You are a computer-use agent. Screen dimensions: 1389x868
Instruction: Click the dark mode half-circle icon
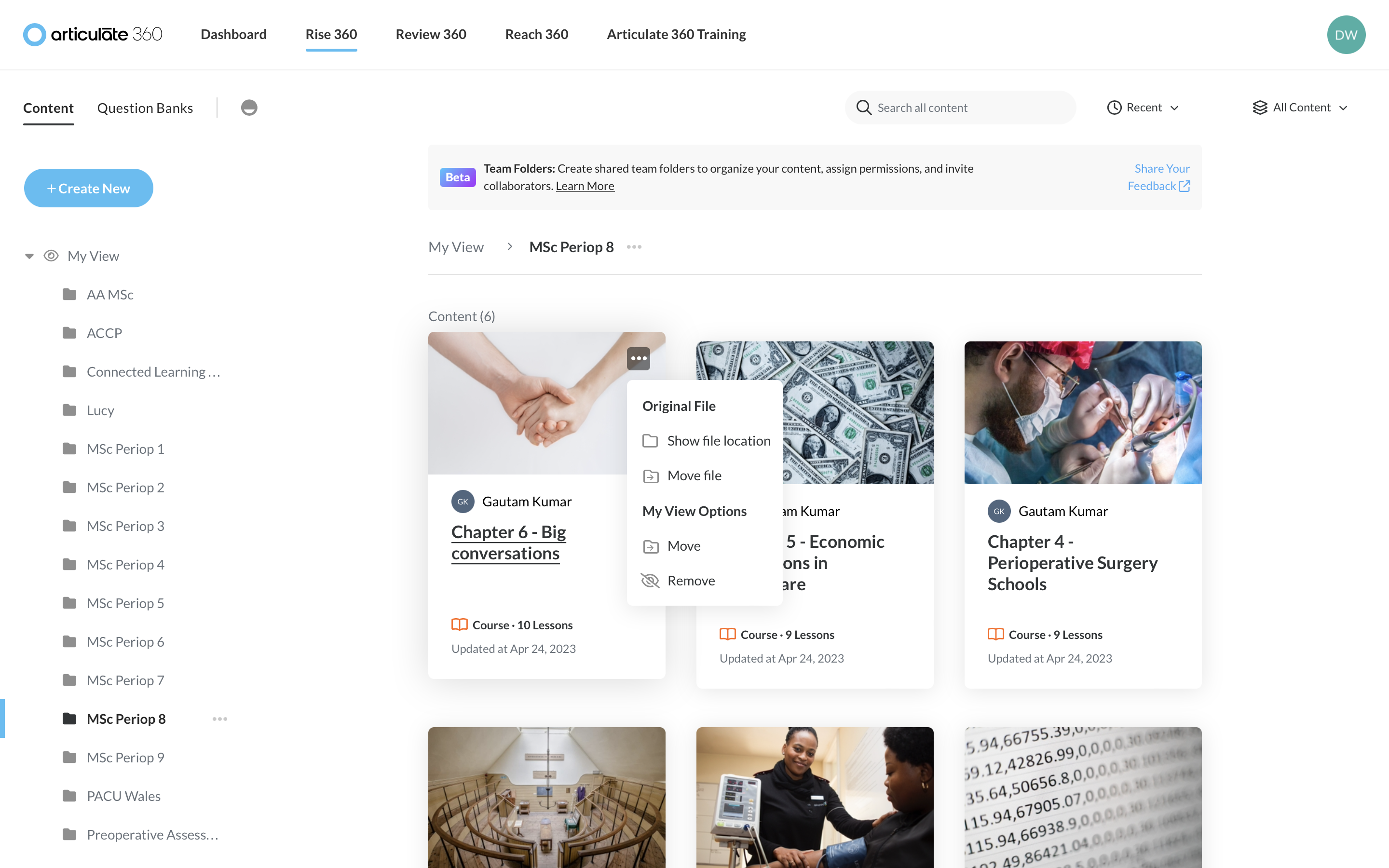pos(249,108)
